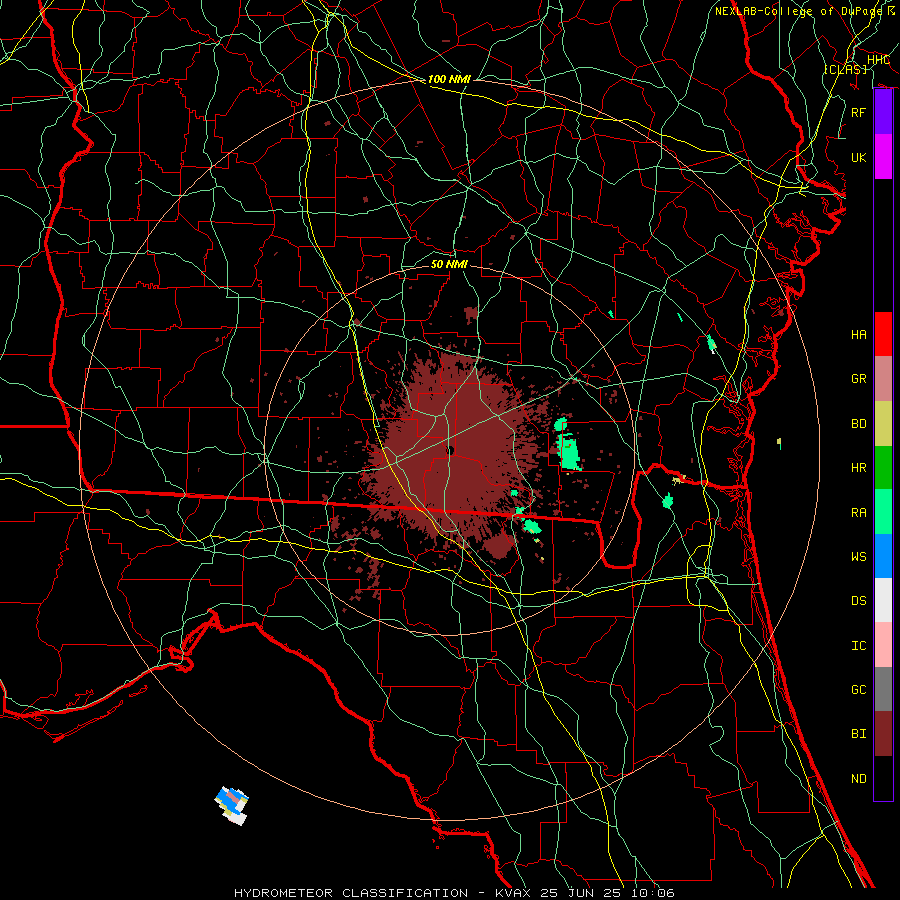
Task: Click the RA legend label
Action: pos(858,512)
